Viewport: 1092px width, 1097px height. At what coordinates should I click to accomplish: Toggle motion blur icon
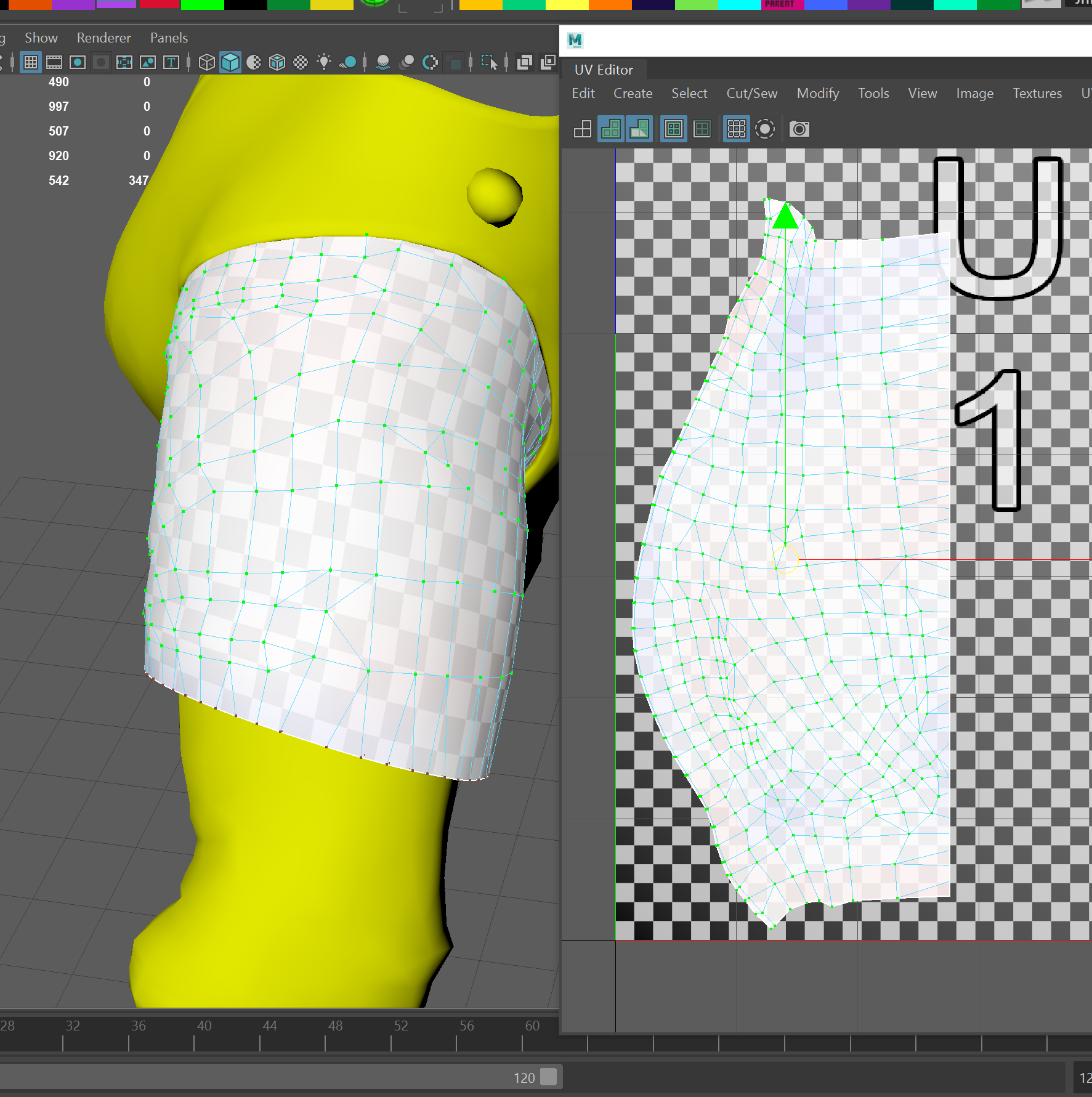click(406, 62)
